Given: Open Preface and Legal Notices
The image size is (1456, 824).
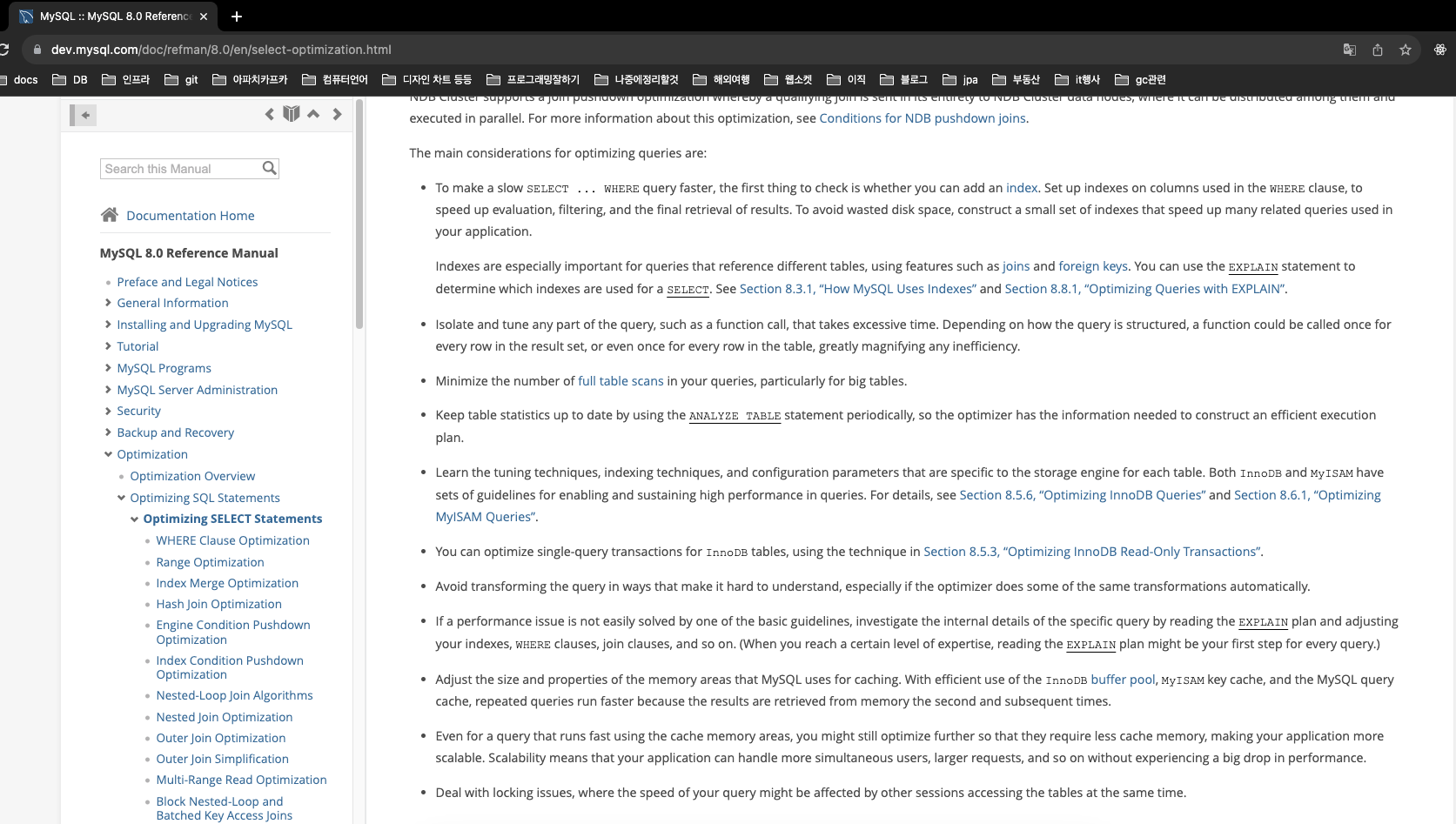Looking at the screenshot, I should [x=187, y=282].
